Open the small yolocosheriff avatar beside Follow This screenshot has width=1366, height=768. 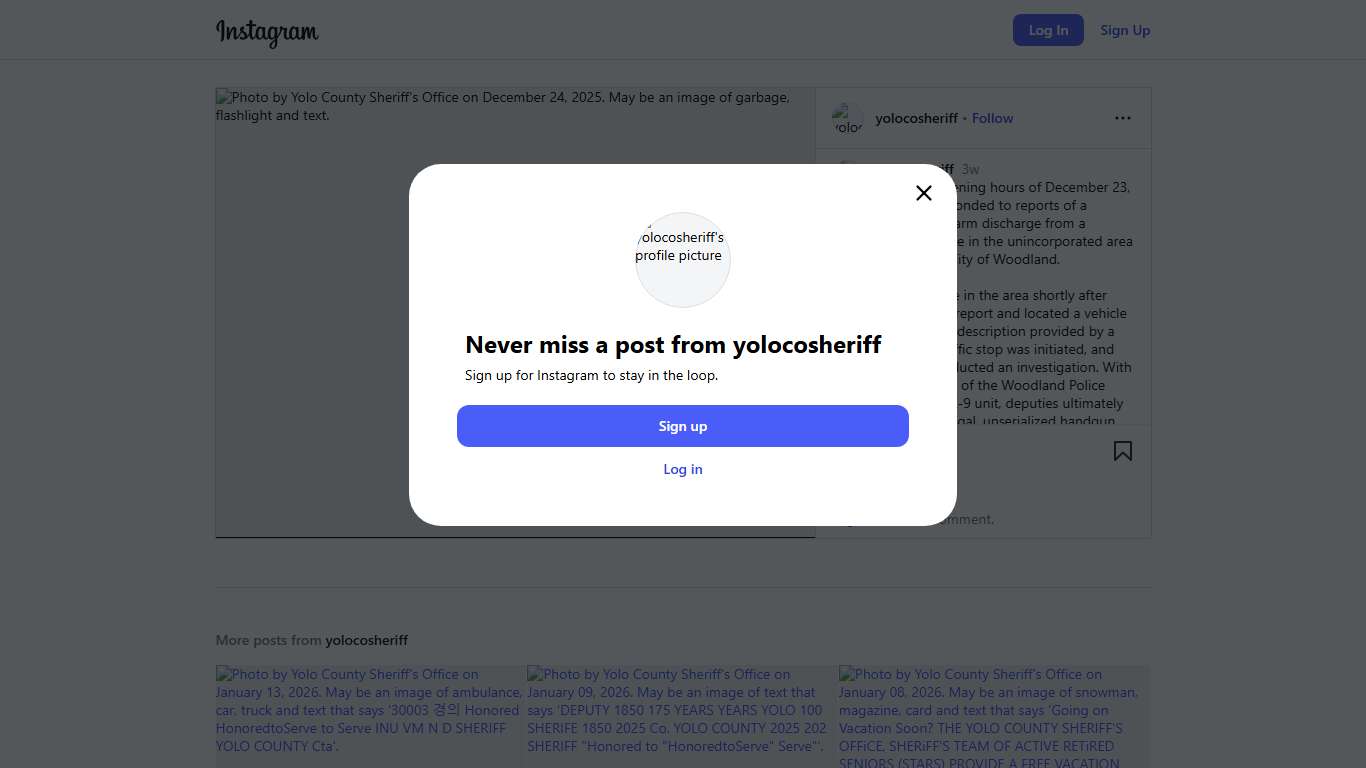[848, 119]
